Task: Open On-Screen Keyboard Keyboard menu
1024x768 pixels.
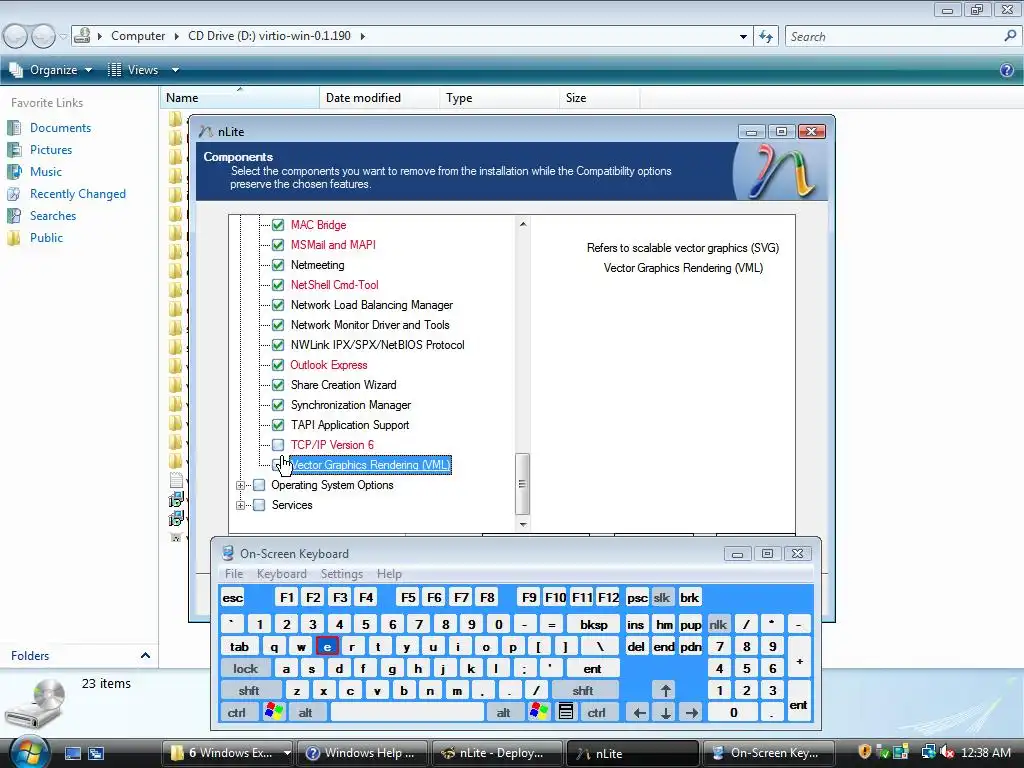Action: click(281, 574)
